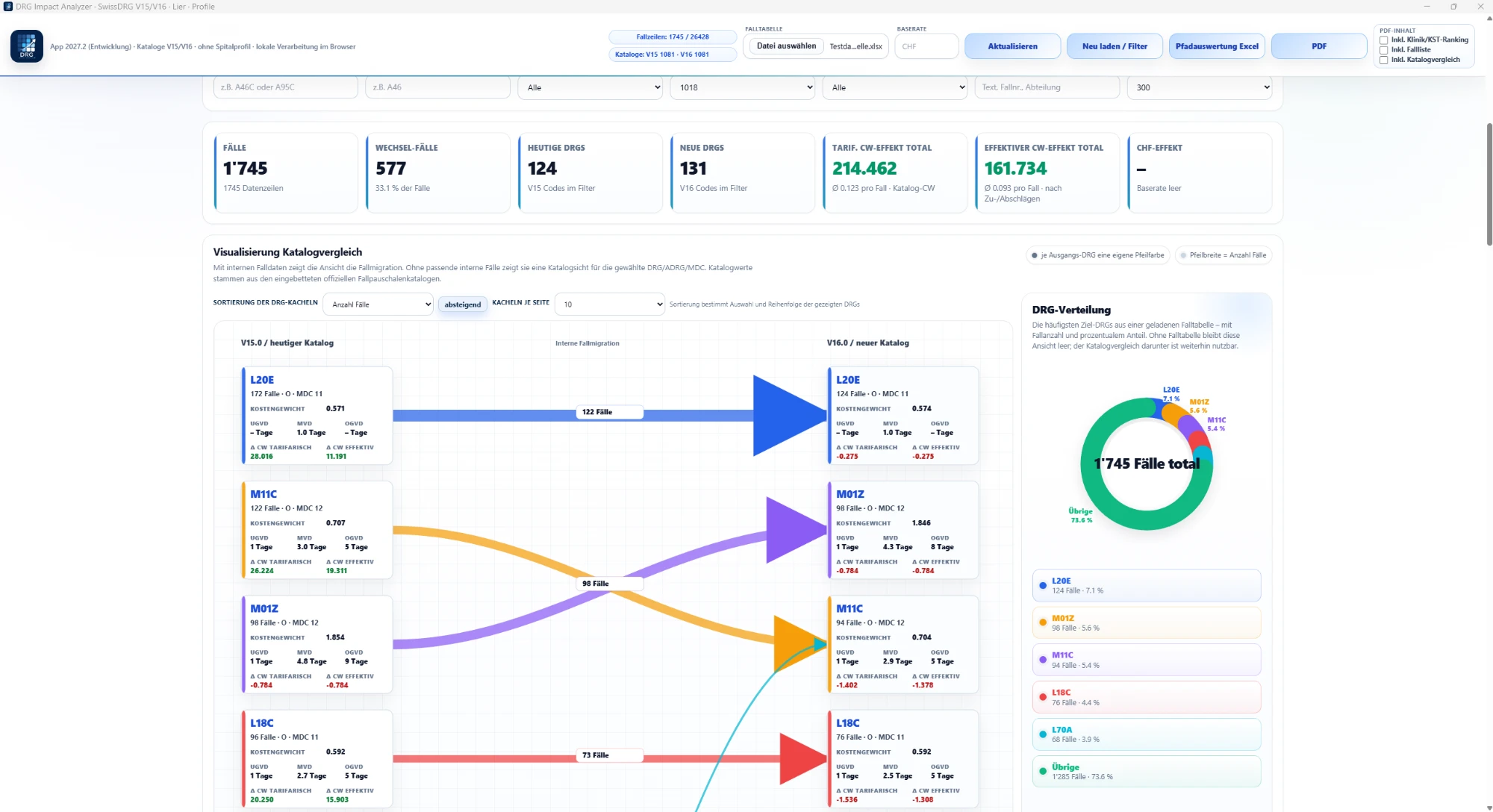Select the L18C legend row
1493x812 pixels.
pyautogui.click(x=1147, y=697)
